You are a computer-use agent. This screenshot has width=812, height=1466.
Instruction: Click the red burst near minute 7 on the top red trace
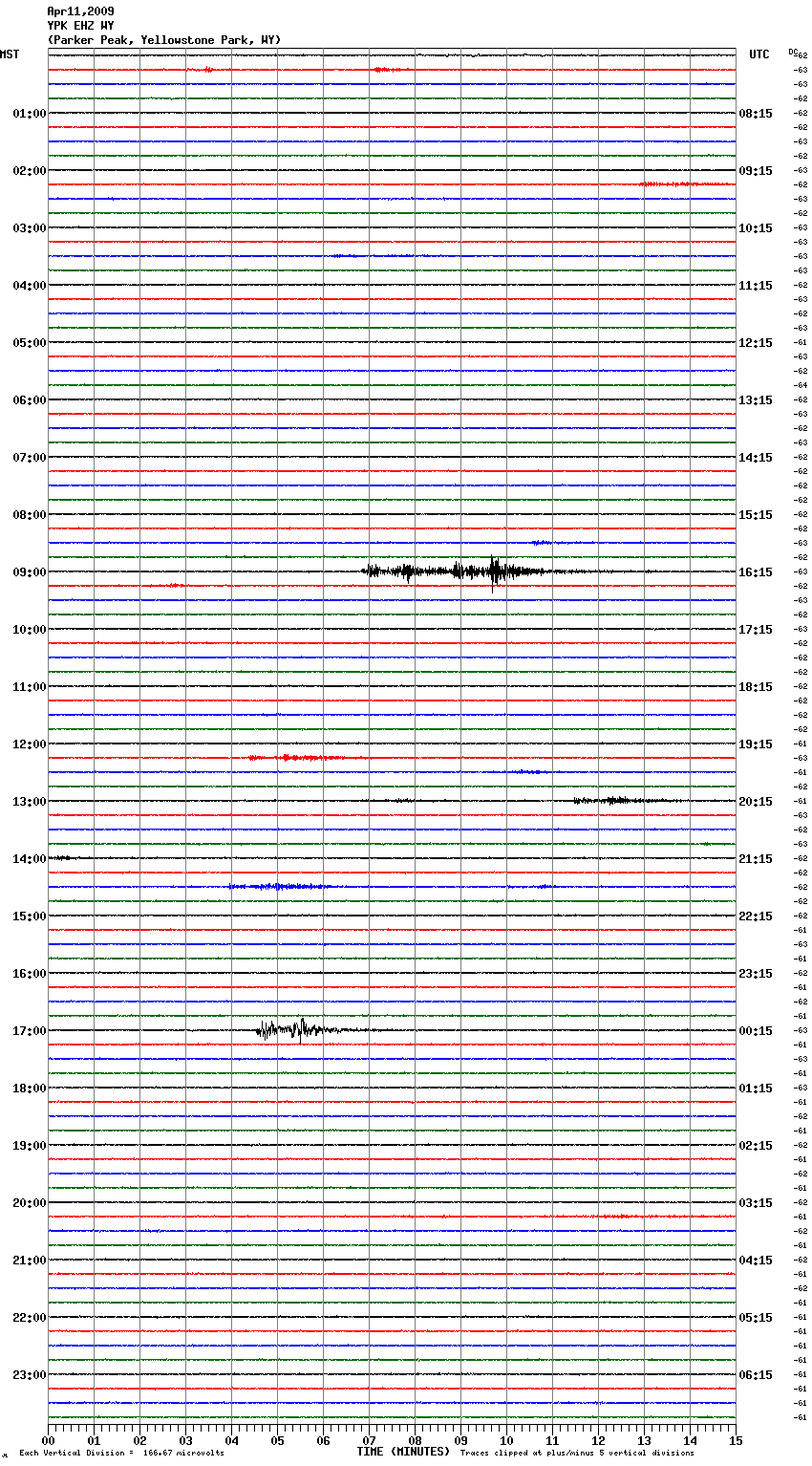[x=390, y=70]
